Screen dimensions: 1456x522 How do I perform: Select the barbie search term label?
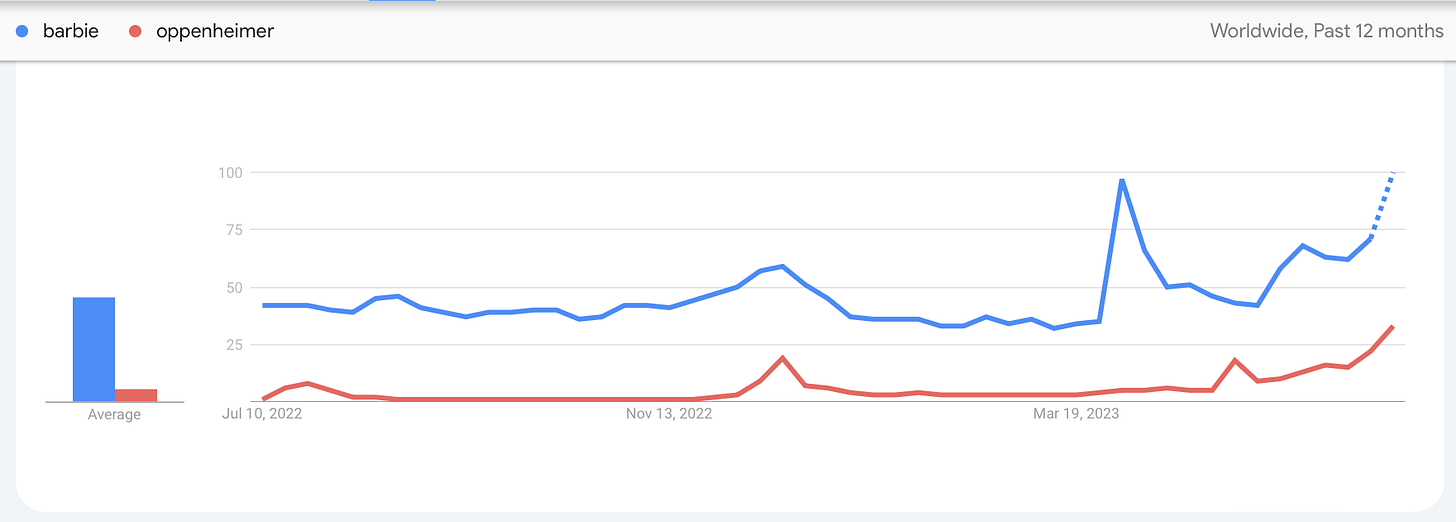point(71,31)
